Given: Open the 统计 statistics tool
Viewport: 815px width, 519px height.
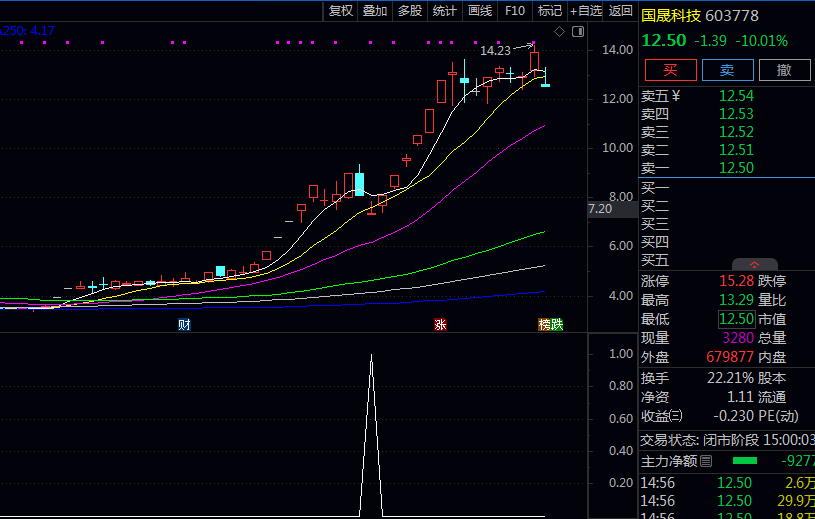Looking at the screenshot, I should tap(445, 10).
